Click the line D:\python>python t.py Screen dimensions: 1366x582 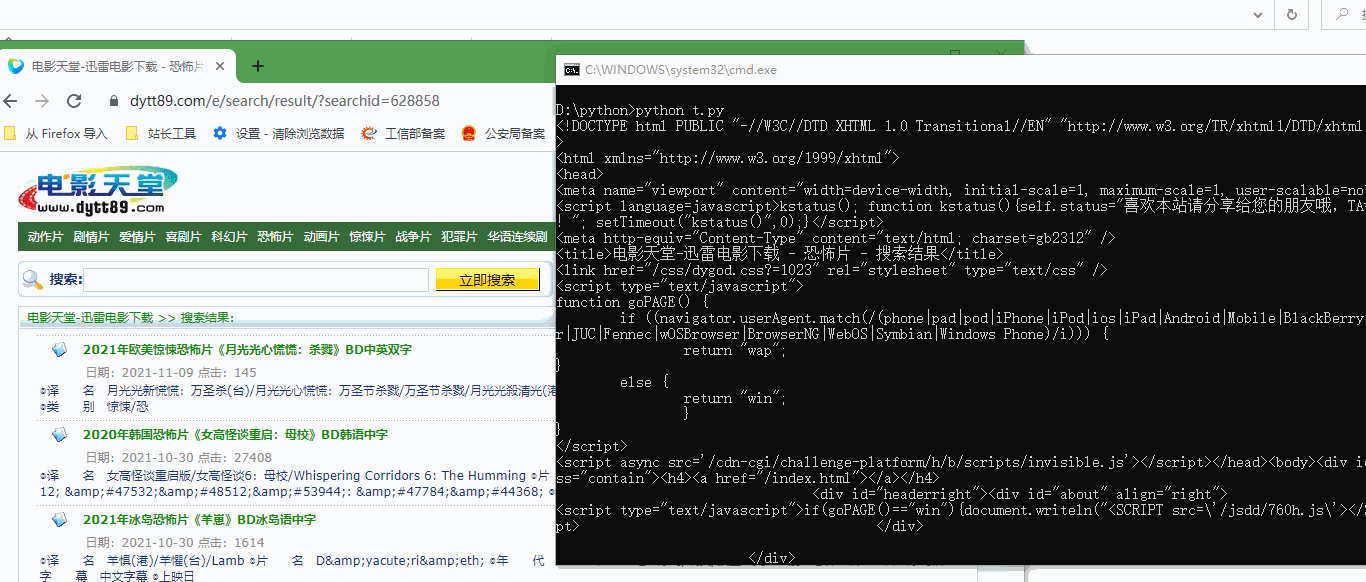640,110
